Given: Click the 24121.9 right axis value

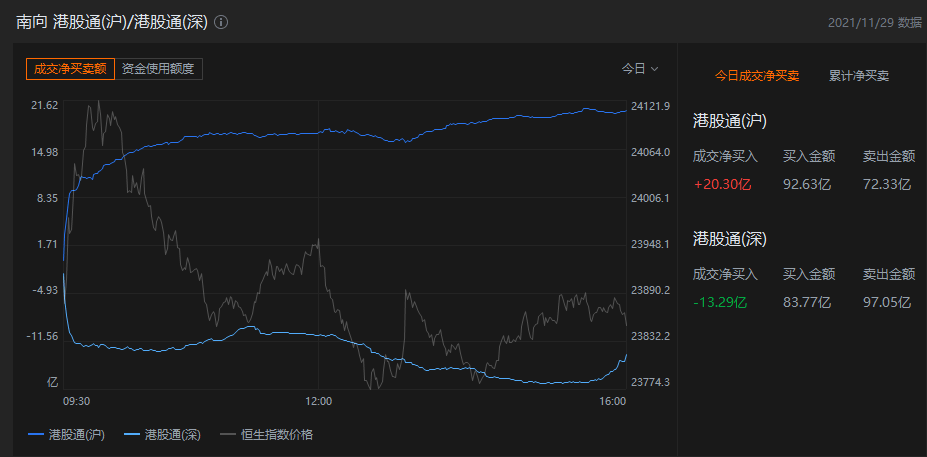Looking at the screenshot, I should point(650,106).
